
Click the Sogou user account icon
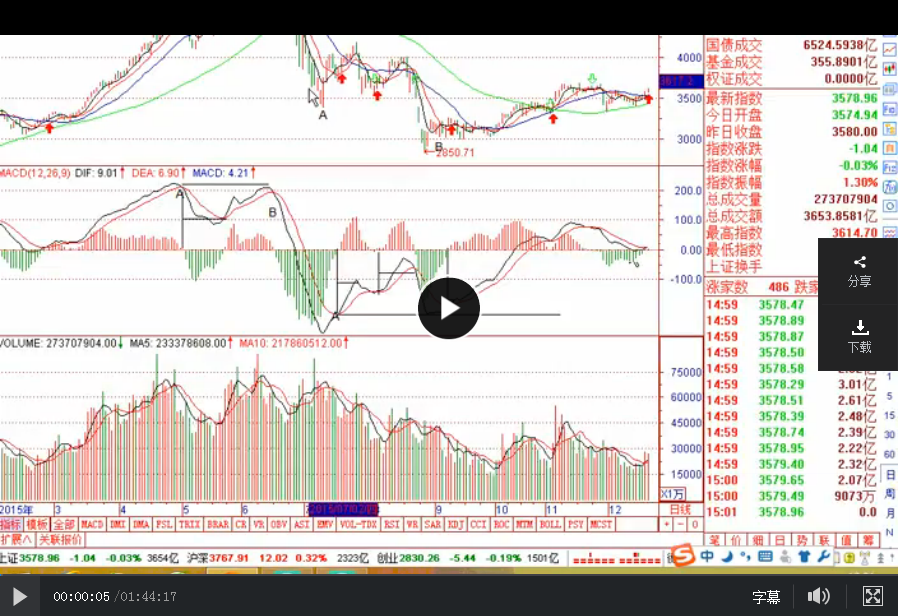pyautogui.click(x=785, y=556)
